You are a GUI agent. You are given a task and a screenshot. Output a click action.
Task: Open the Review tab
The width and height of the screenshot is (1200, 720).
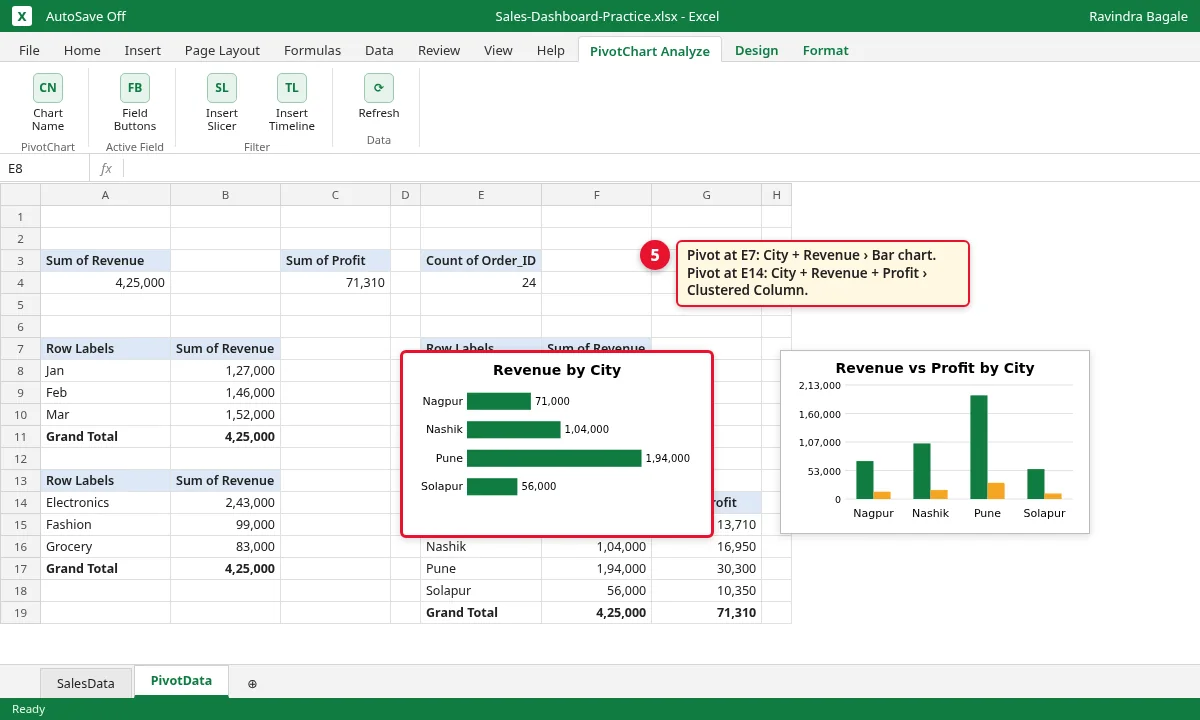(x=439, y=50)
